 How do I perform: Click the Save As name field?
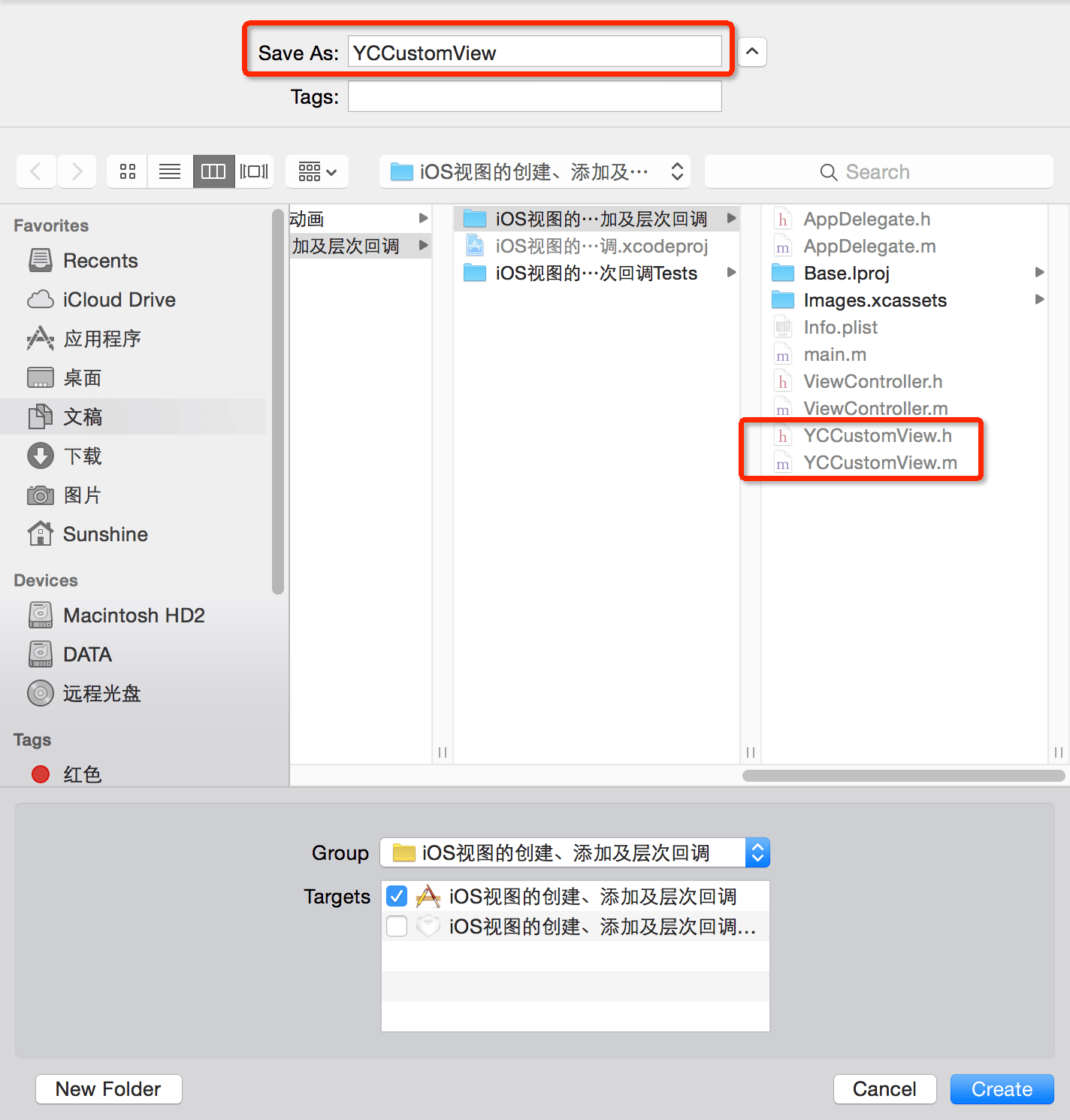(x=534, y=52)
